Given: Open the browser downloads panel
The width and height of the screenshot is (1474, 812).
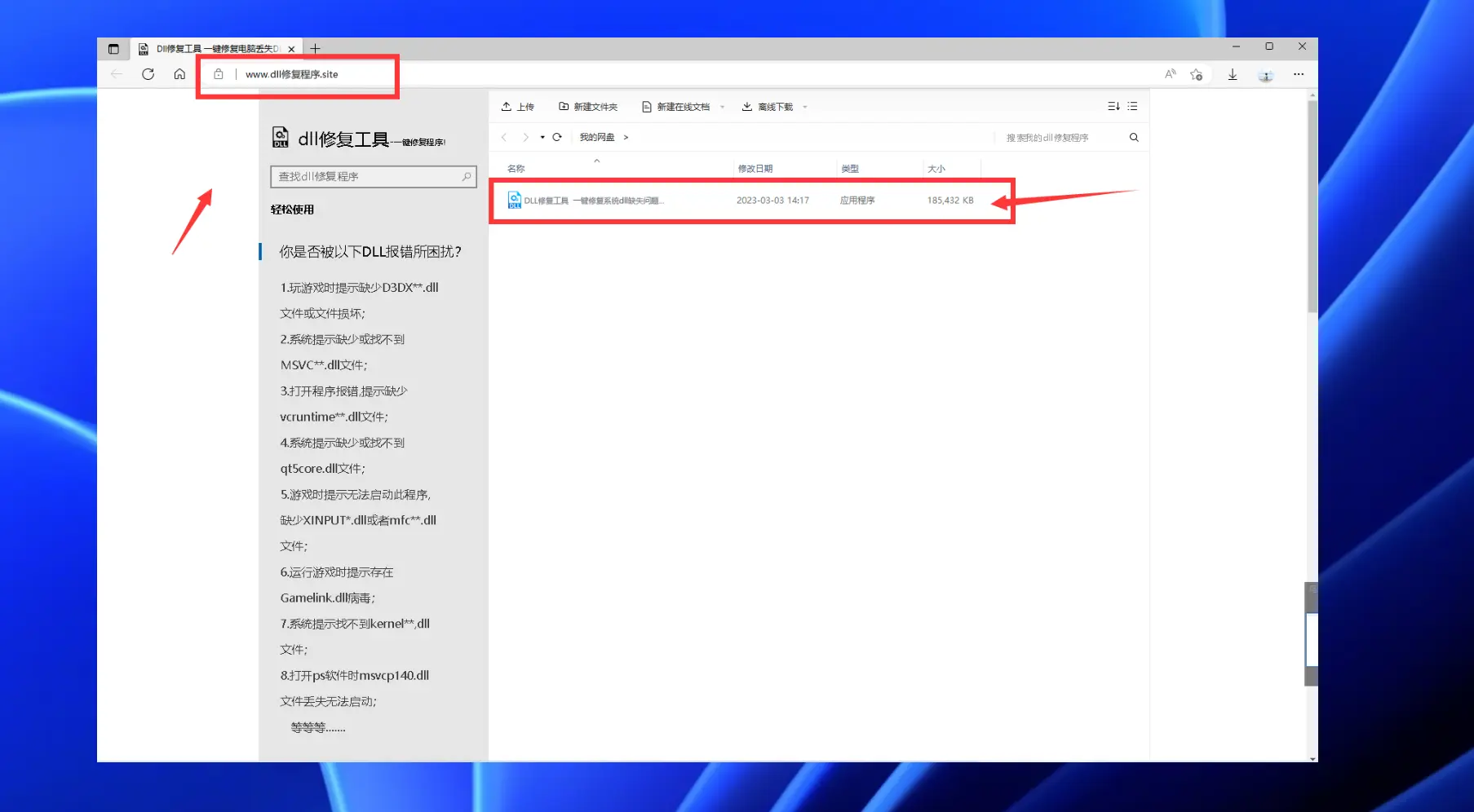Looking at the screenshot, I should pos(1233,74).
